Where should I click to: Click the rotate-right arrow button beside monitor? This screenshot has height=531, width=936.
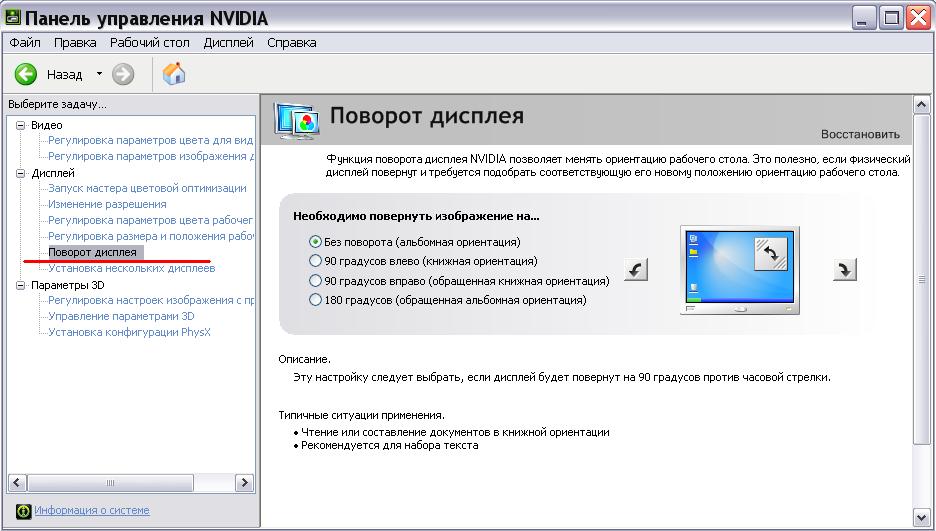[x=845, y=270]
